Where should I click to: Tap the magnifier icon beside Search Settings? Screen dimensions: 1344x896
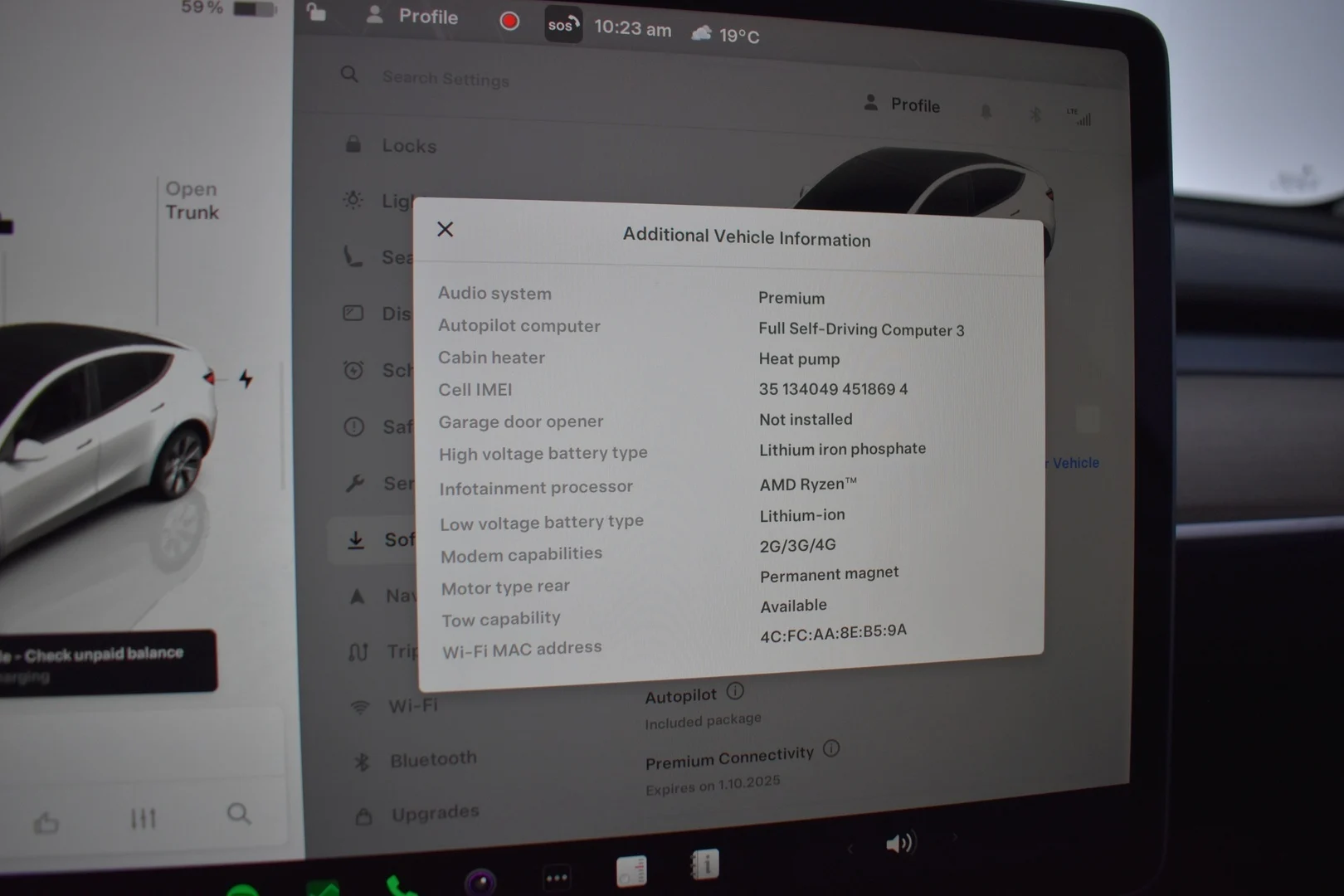[349, 75]
